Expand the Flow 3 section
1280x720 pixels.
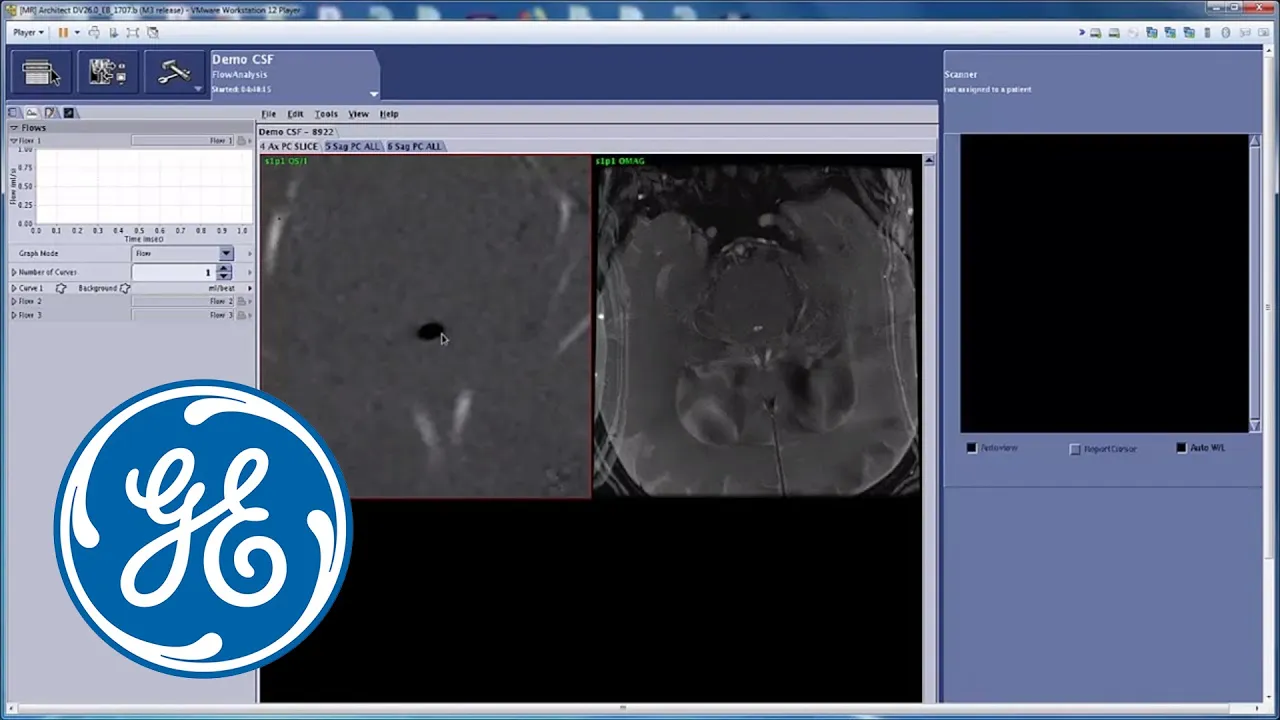coord(14,315)
